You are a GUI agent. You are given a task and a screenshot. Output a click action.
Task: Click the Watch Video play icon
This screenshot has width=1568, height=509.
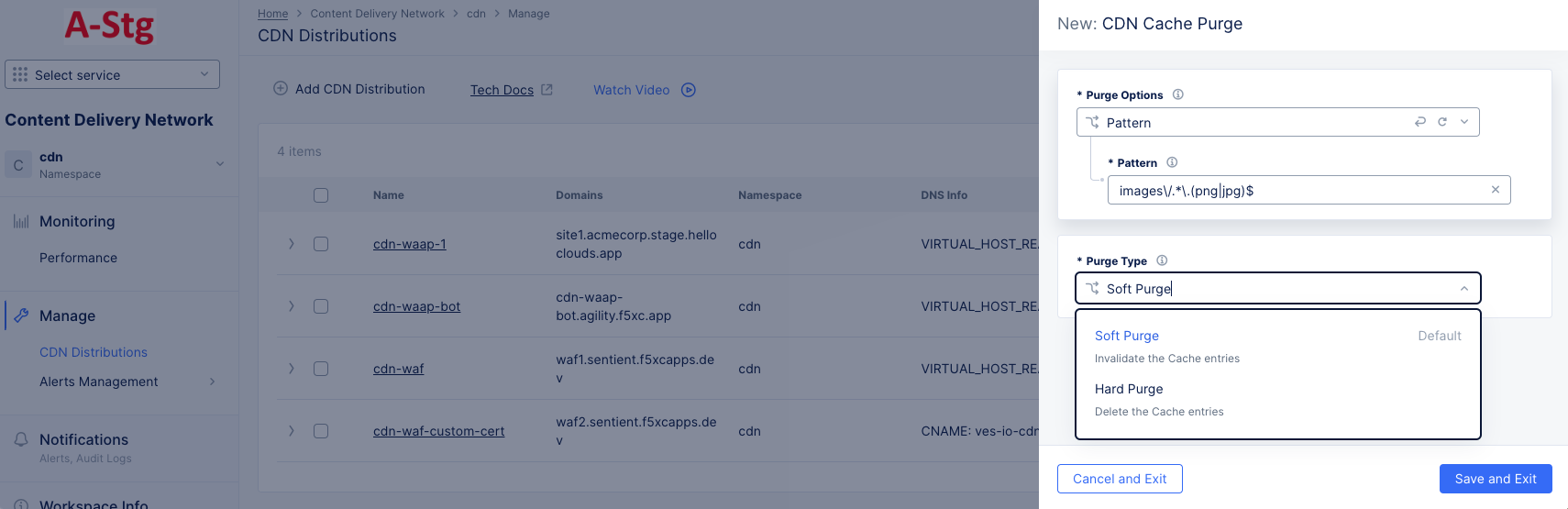[689, 90]
